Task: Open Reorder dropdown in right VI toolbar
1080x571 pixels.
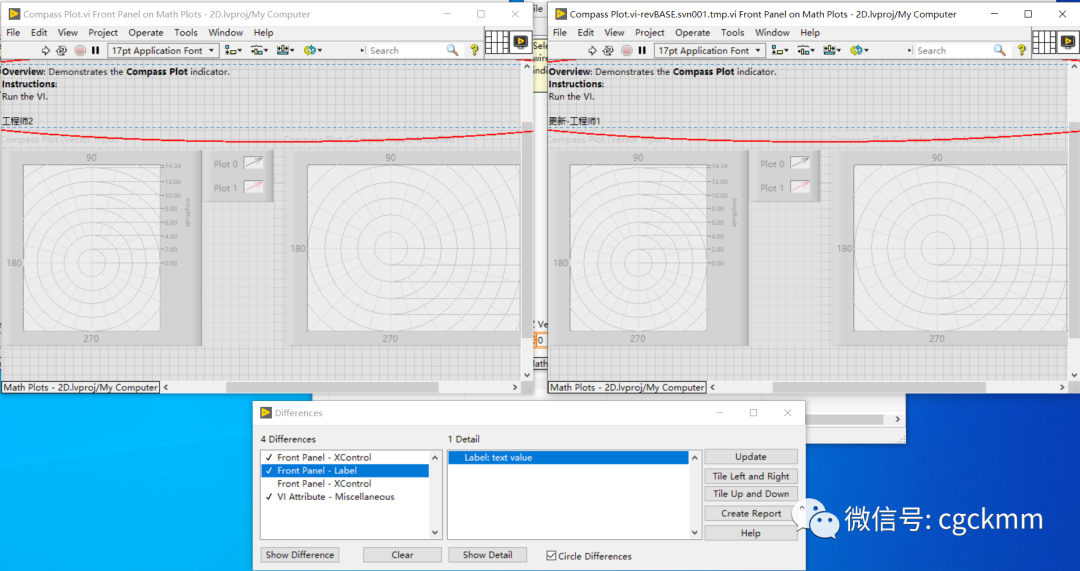Action: (x=858, y=50)
